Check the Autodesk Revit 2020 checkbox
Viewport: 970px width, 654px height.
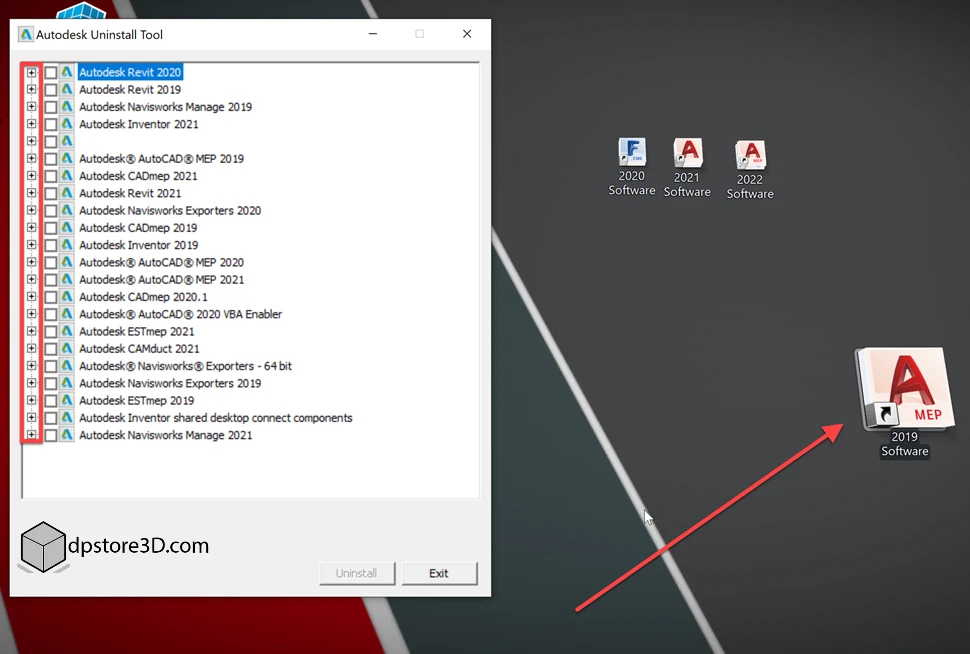[51, 72]
